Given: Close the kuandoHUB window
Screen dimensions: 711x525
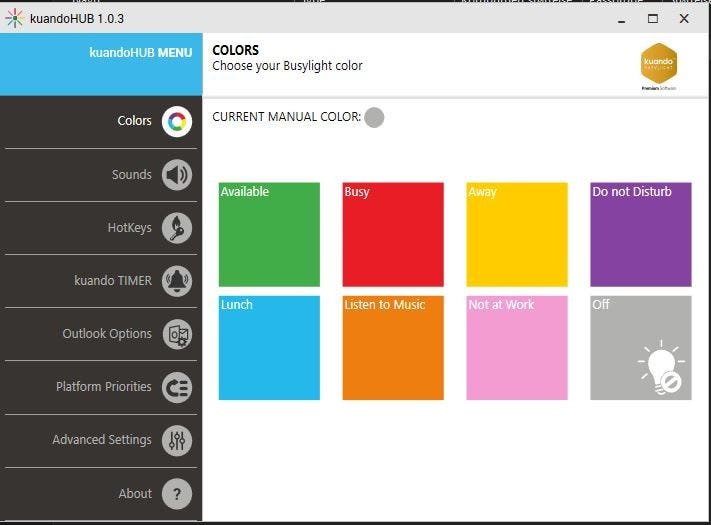Looking at the screenshot, I should (x=684, y=19).
